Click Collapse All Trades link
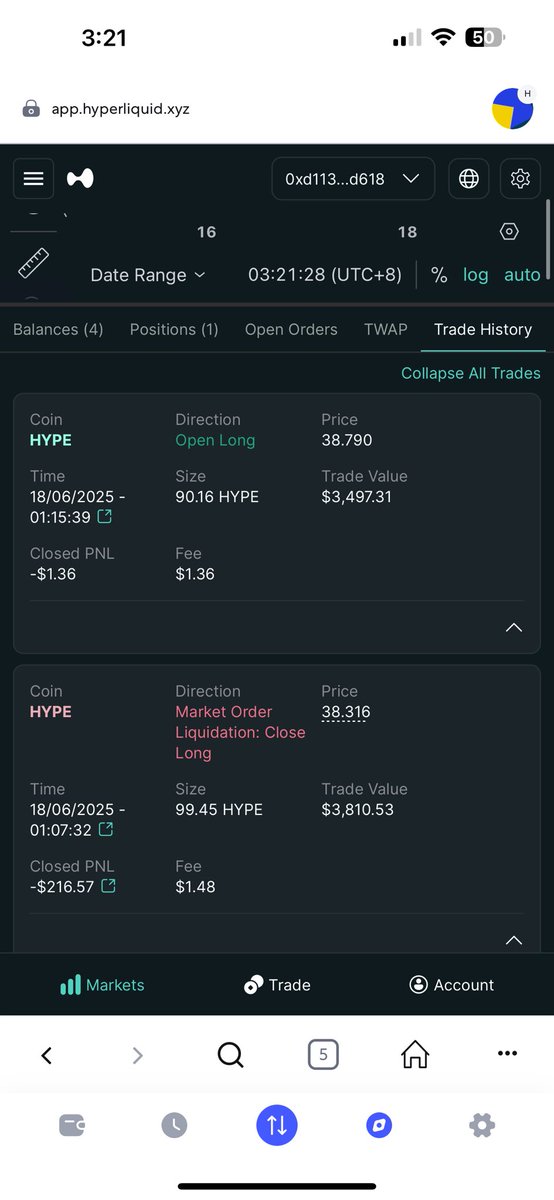The image size is (554, 1200). pyautogui.click(x=471, y=373)
